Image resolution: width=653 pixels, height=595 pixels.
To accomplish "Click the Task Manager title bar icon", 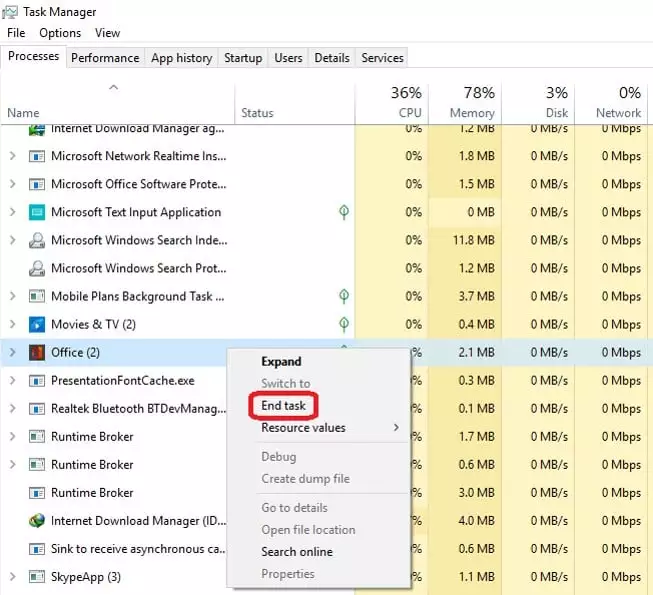I will (x=10, y=12).
